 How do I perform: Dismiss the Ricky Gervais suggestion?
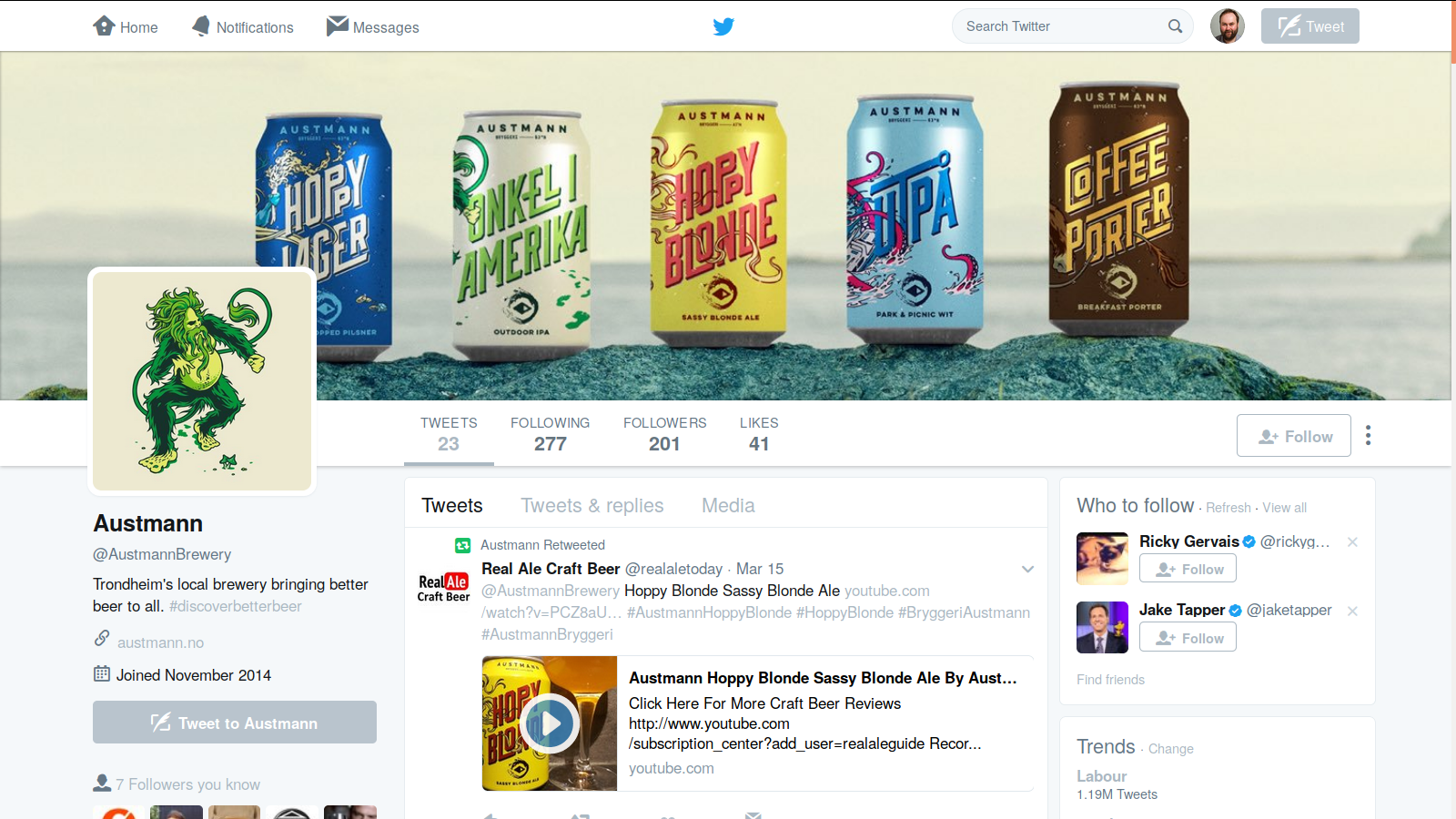pos(1352,542)
